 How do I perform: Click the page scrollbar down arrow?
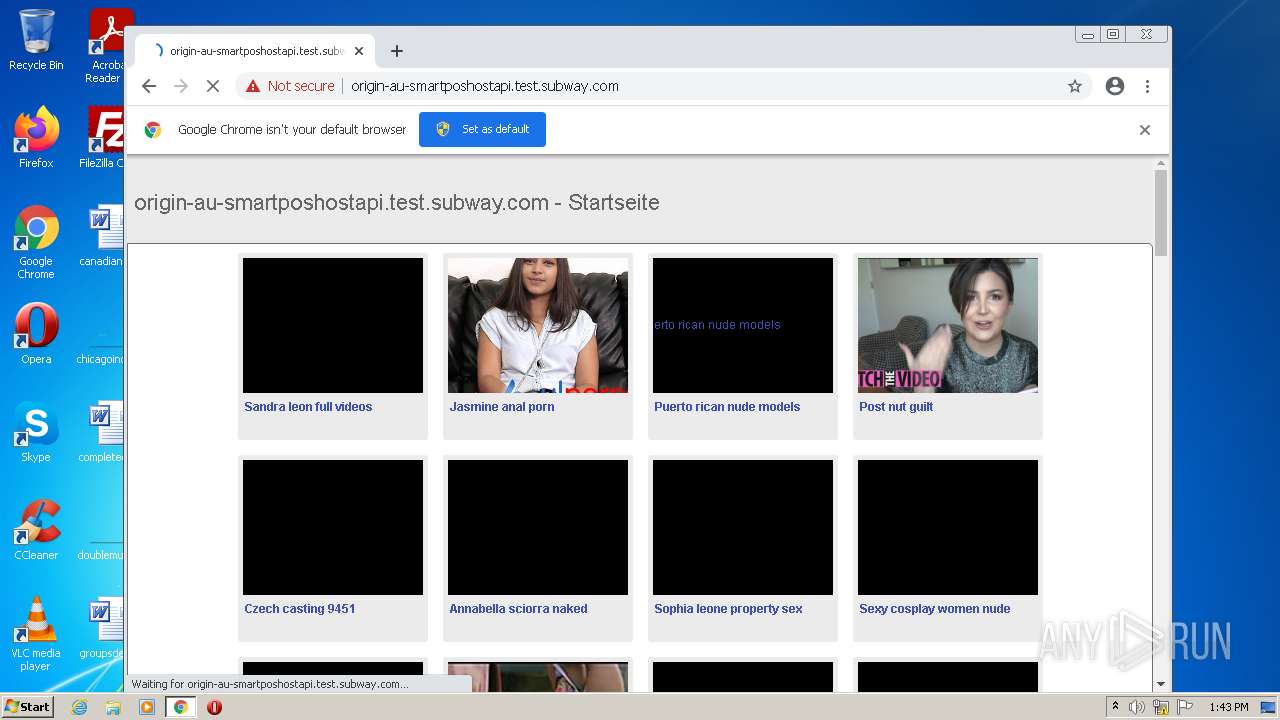(x=1161, y=684)
